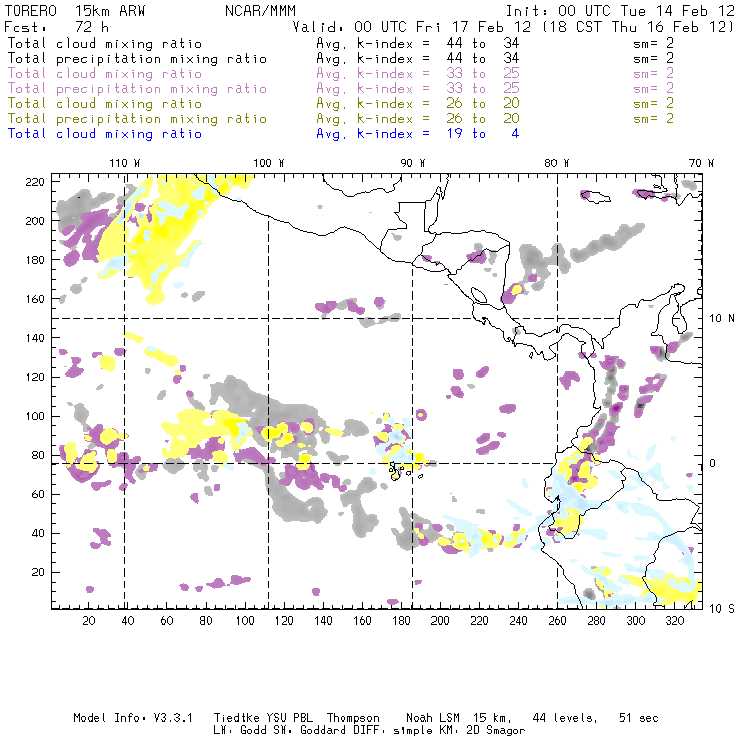Click the "70 W" longitude label

pos(701,163)
